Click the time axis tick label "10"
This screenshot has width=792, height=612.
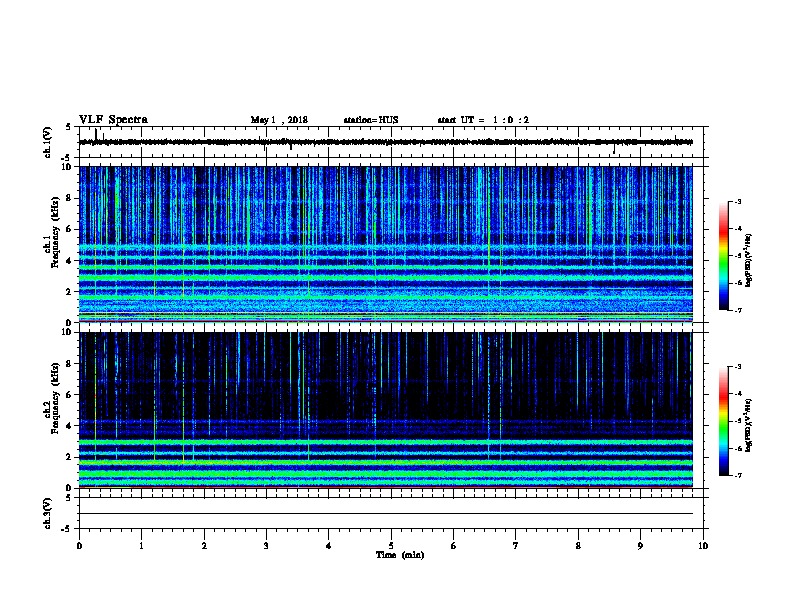(x=703, y=546)
